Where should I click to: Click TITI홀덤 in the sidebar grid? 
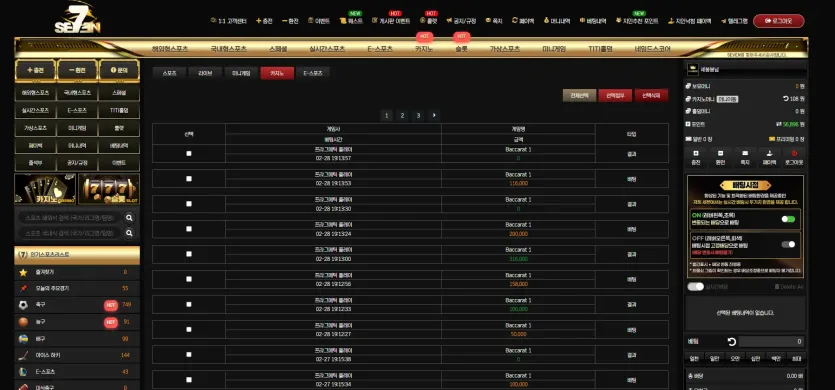tap(119, 110)
